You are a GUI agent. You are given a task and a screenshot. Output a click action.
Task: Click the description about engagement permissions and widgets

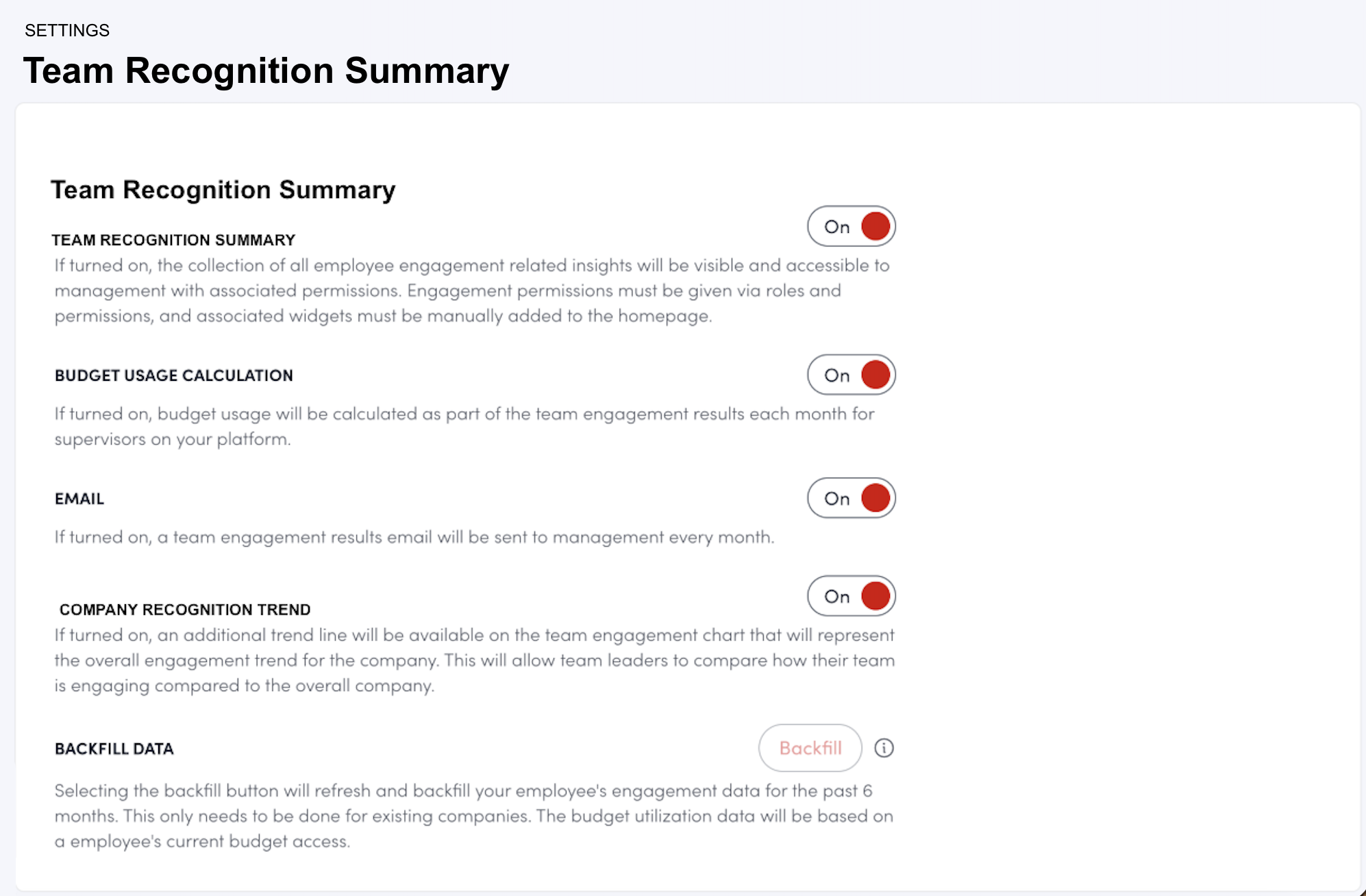[x=471, y=290]
